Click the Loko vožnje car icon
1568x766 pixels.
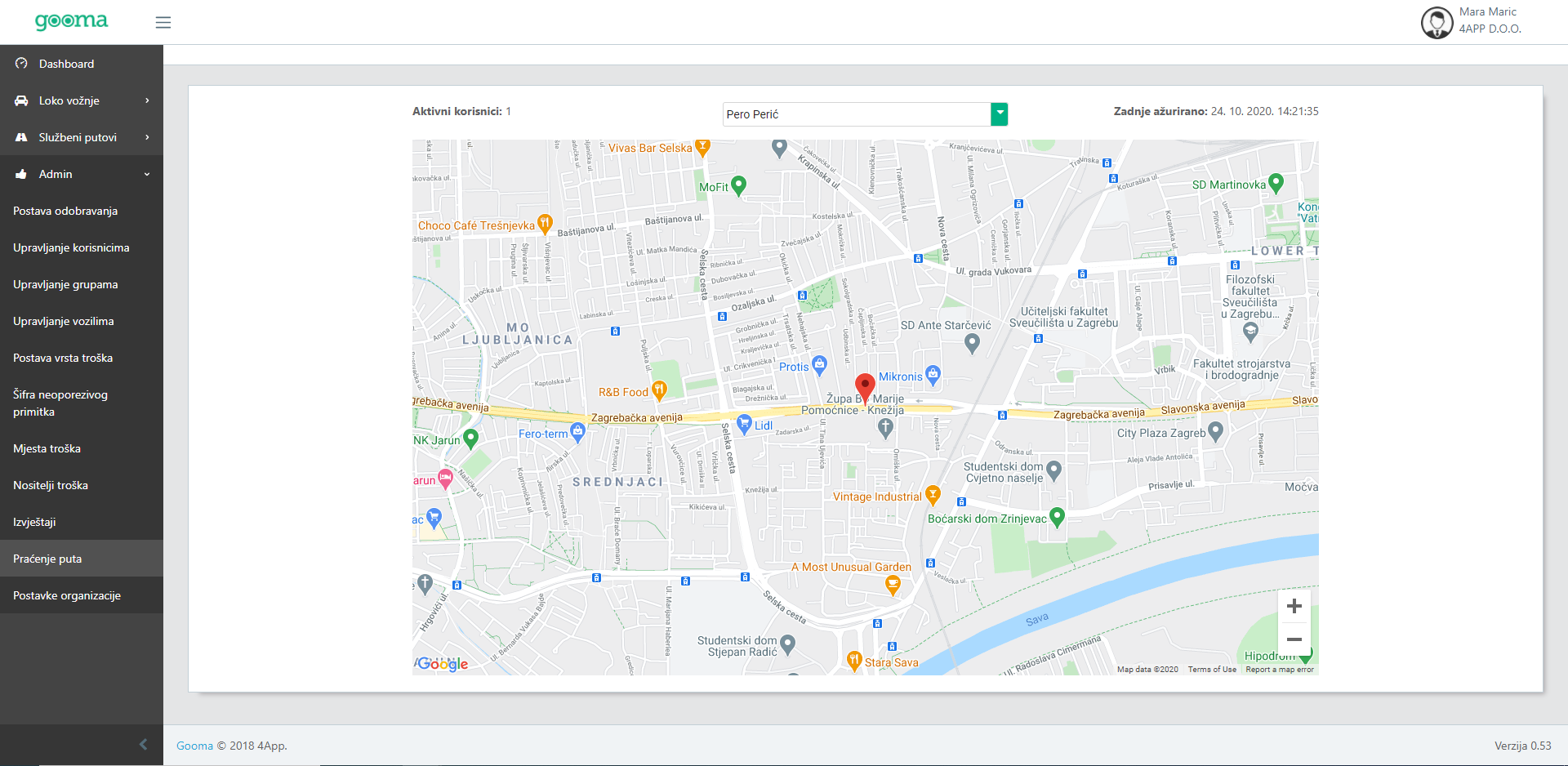tap(21, 100)
